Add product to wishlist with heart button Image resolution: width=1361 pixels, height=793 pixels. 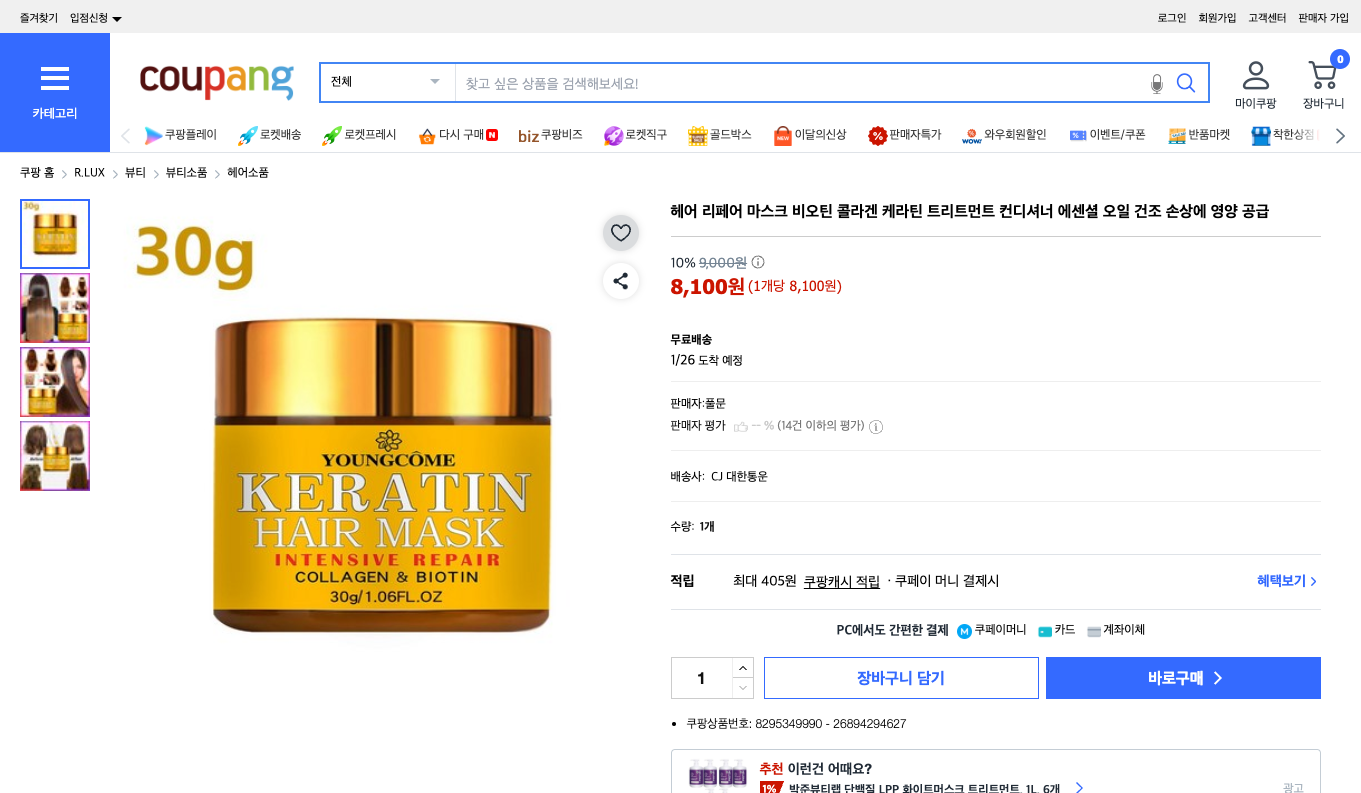coord(621,232)
